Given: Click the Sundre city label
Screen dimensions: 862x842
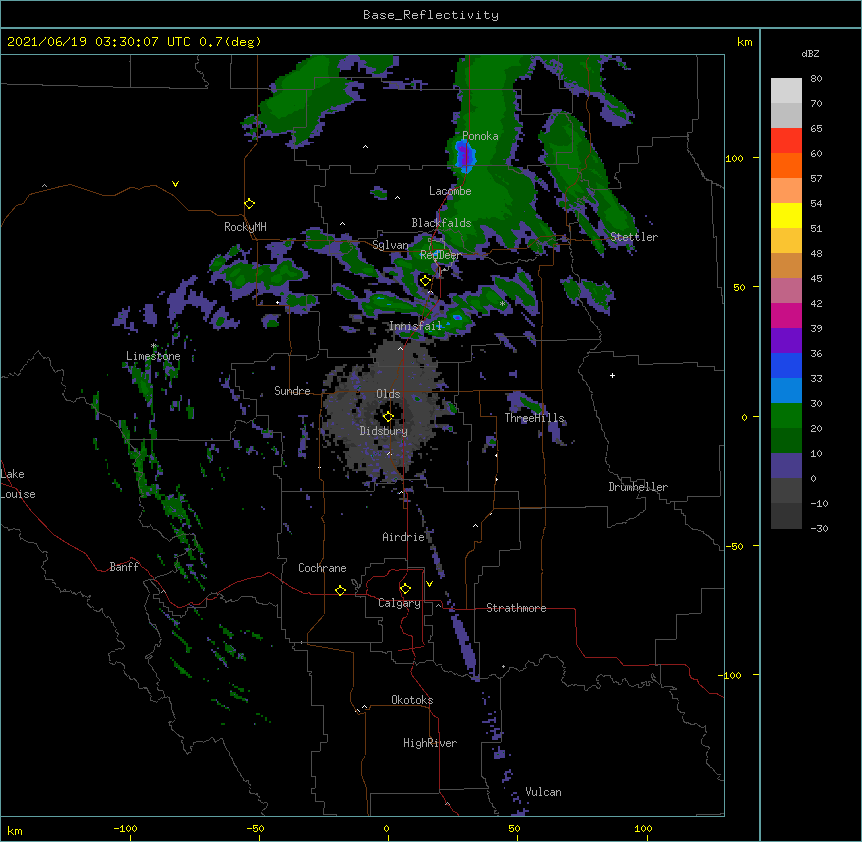Looking at the screenshot, I should coord(292,391).
